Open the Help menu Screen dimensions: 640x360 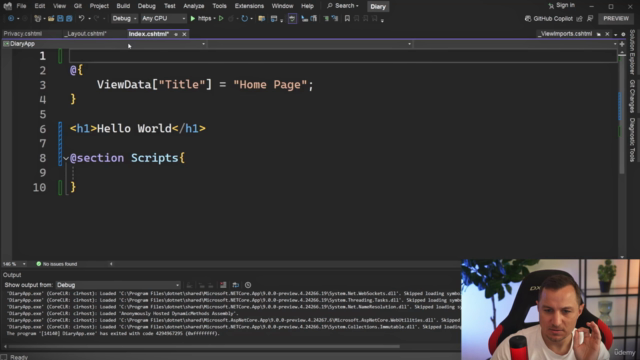tap(307, 6)
